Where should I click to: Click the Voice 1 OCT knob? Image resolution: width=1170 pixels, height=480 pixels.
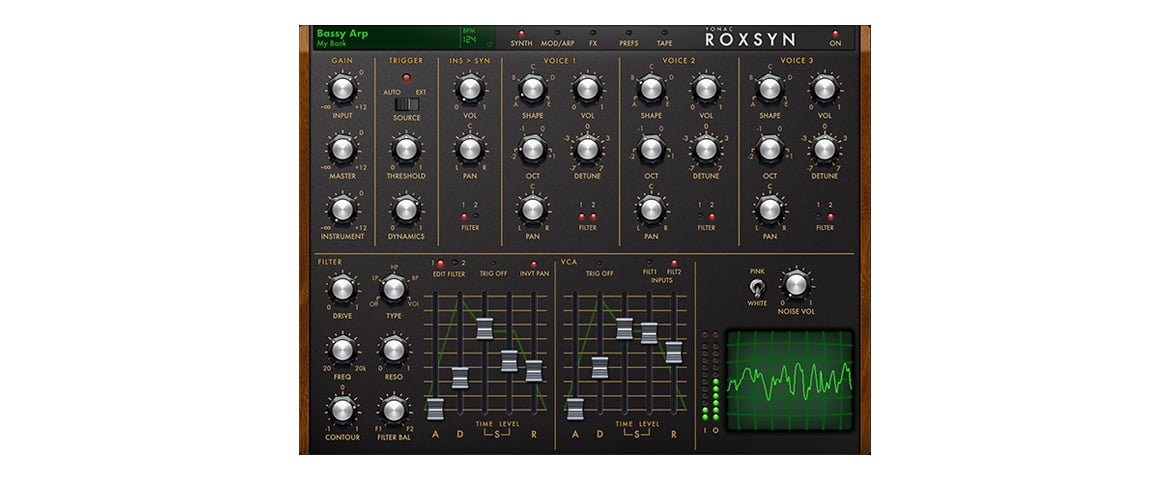[x=533, y=149]
